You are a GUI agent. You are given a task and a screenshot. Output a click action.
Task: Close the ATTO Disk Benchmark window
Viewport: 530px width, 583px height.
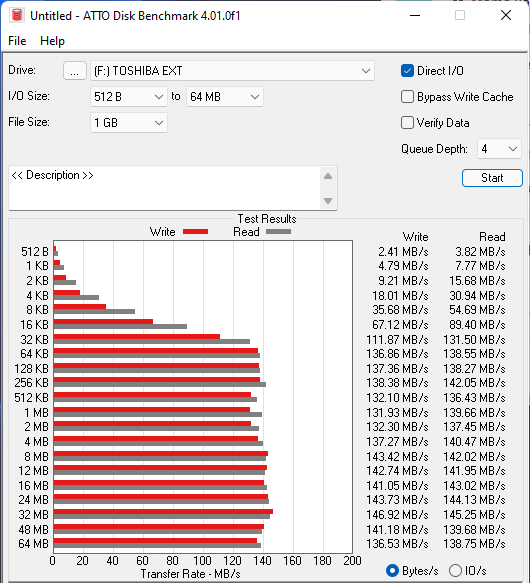pos(506,16)
